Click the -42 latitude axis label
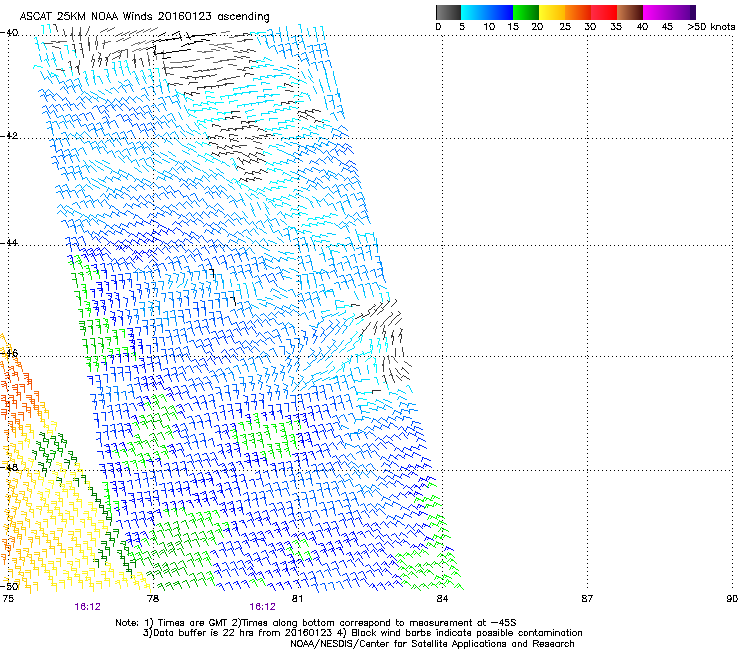 [x=9, y=135]
